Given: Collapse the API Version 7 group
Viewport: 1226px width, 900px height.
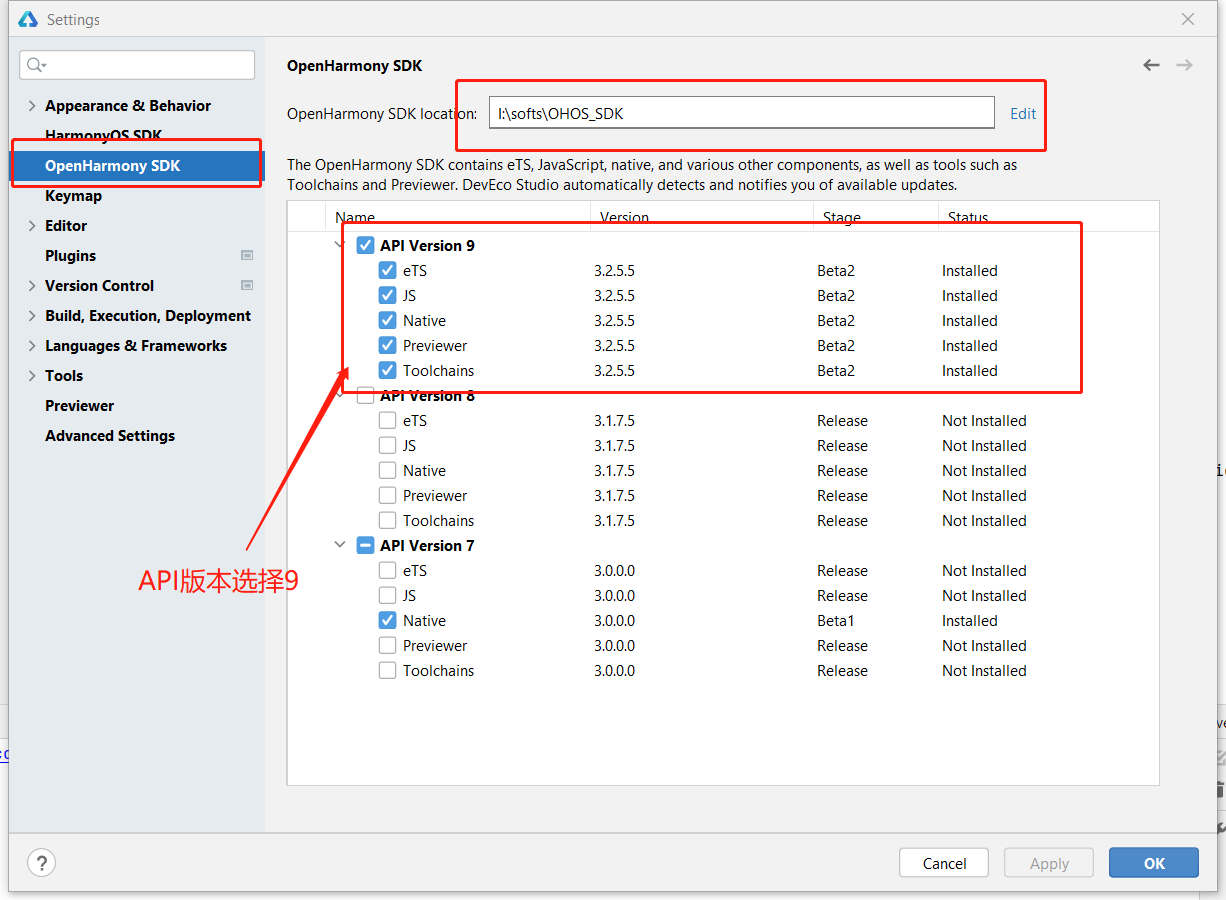Looking at the screenshot, I should click(x=340, y=546).
